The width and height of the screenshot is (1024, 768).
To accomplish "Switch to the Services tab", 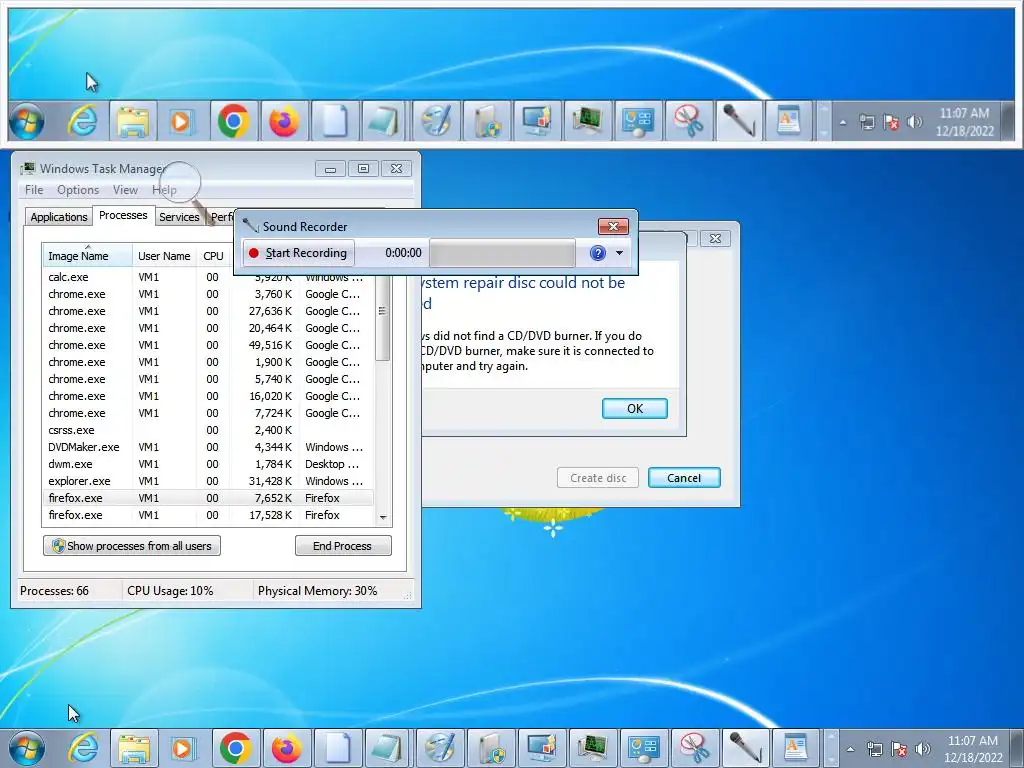I will (x=179, y=217).
